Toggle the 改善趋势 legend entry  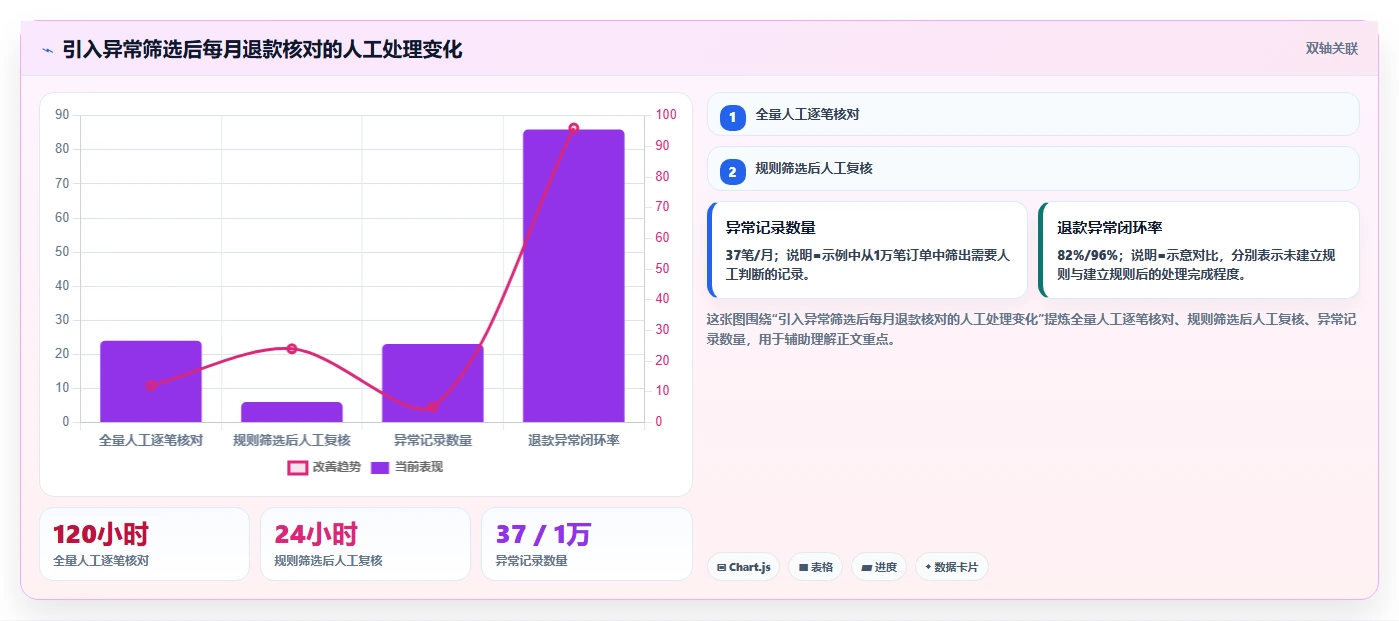(x=324, y=467)
